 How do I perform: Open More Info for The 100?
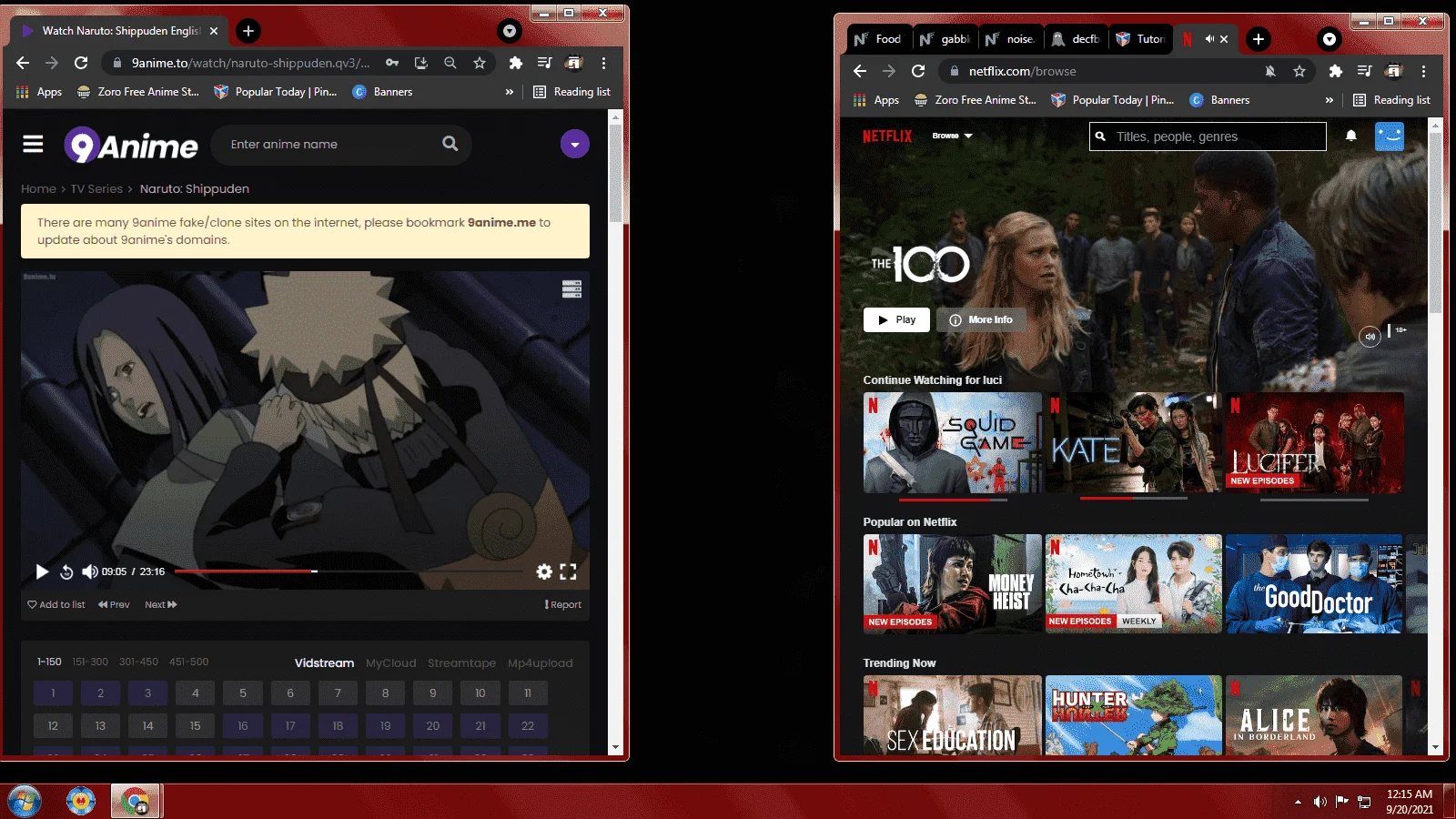[981, 319]
